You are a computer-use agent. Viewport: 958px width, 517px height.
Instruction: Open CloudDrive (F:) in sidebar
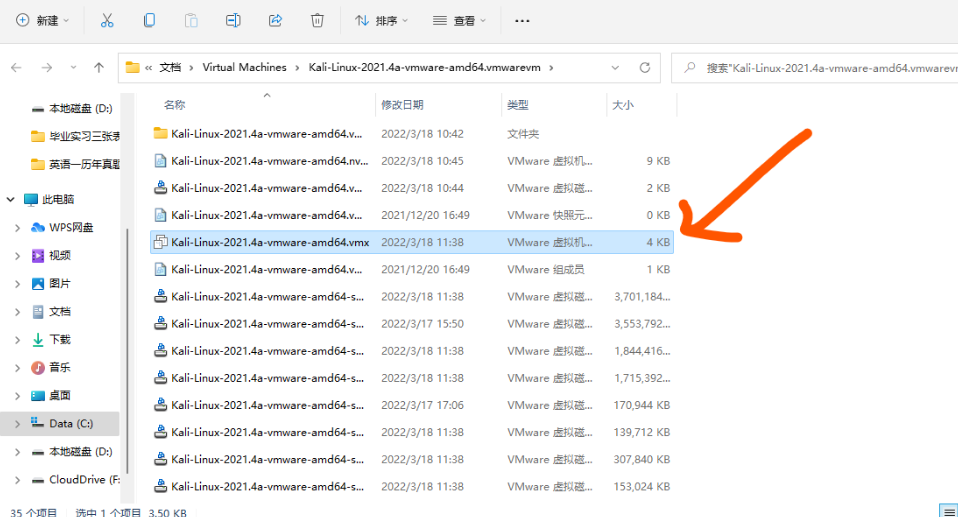coord(76,480)
